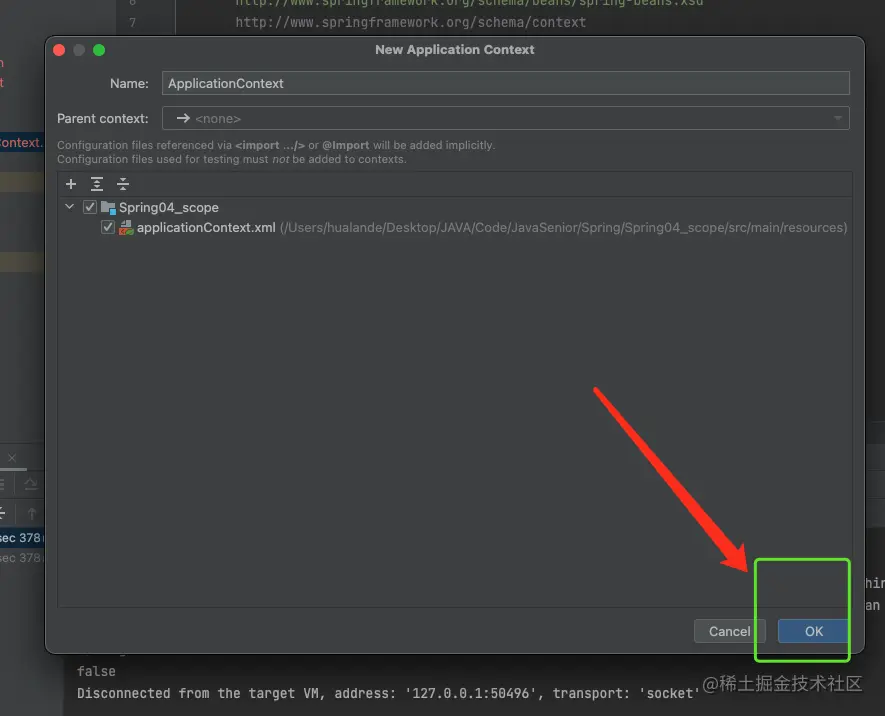Click the Spring04_scope module folder icon

pos(108,207)
